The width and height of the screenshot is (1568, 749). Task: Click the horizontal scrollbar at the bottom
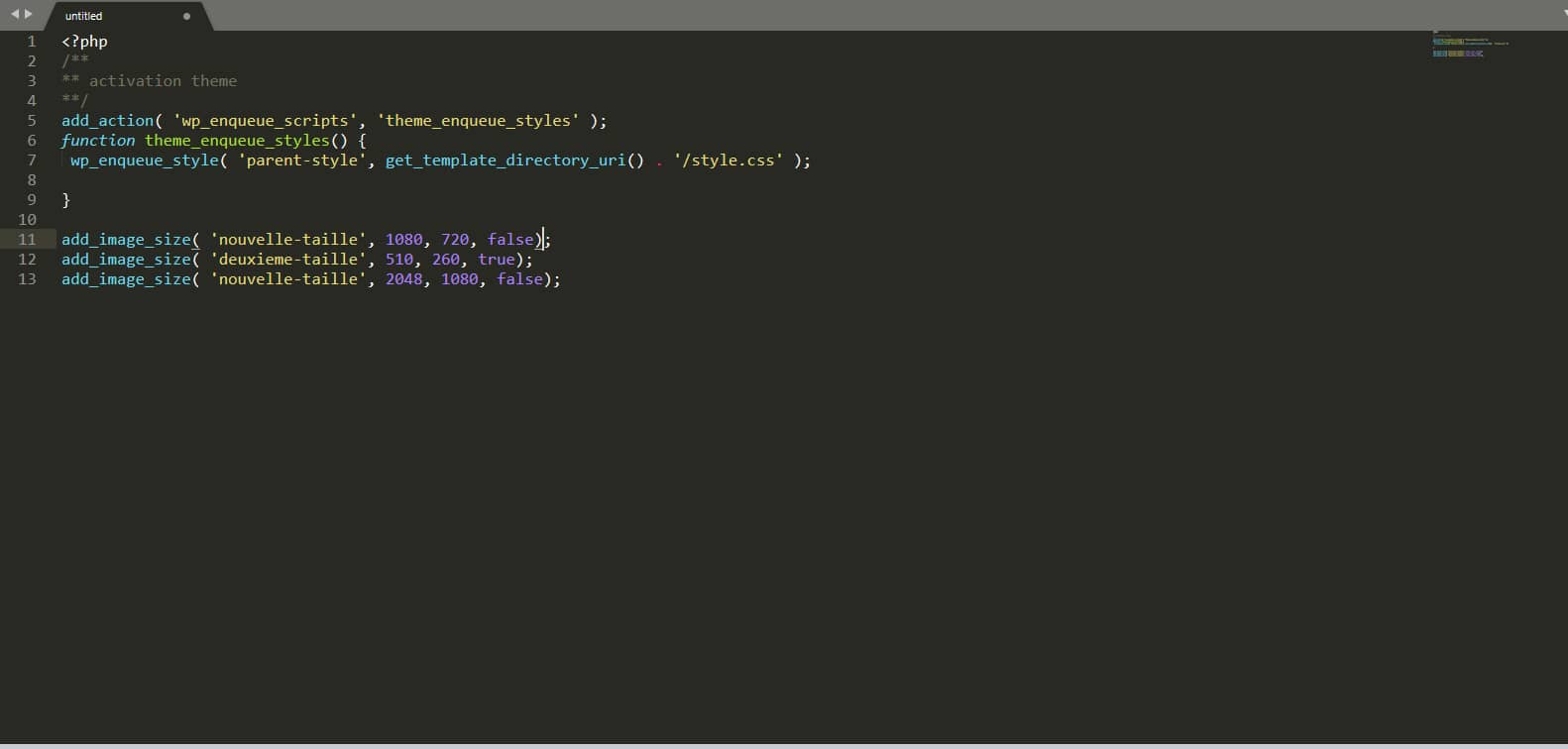coord(784,745)
